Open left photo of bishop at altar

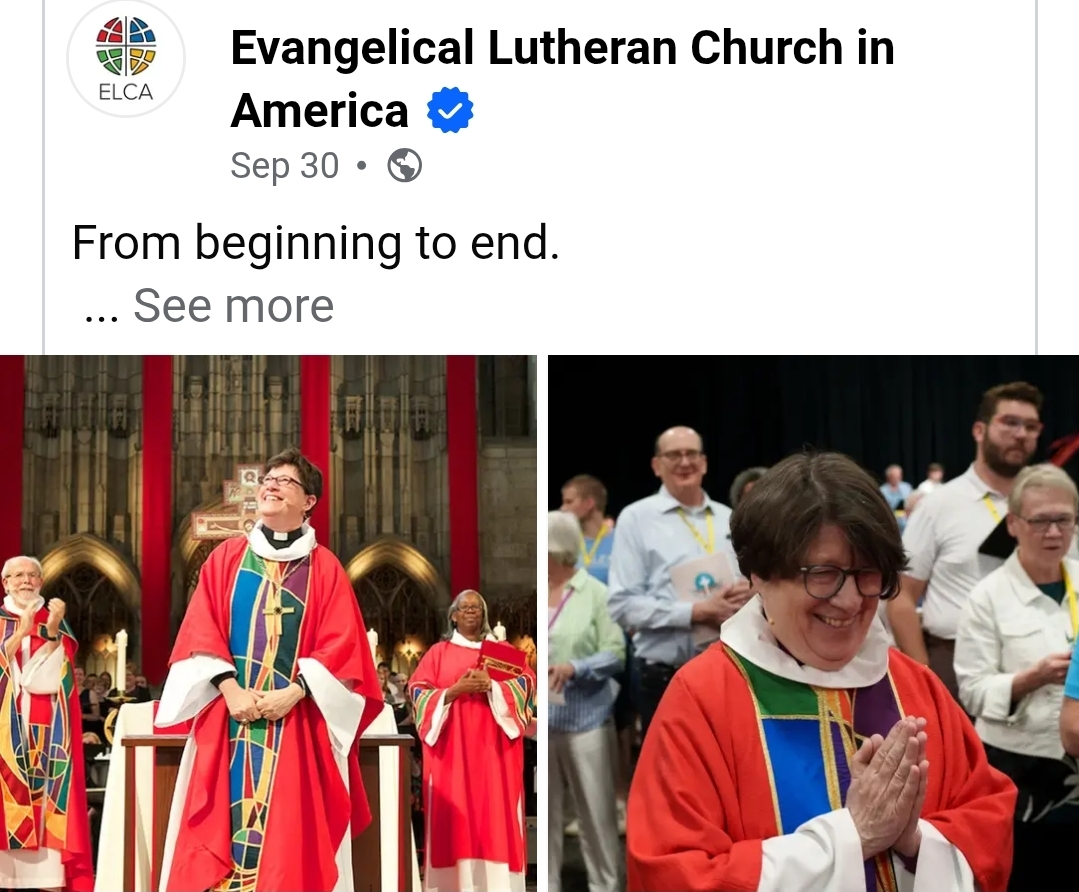(x=268, y=624)
